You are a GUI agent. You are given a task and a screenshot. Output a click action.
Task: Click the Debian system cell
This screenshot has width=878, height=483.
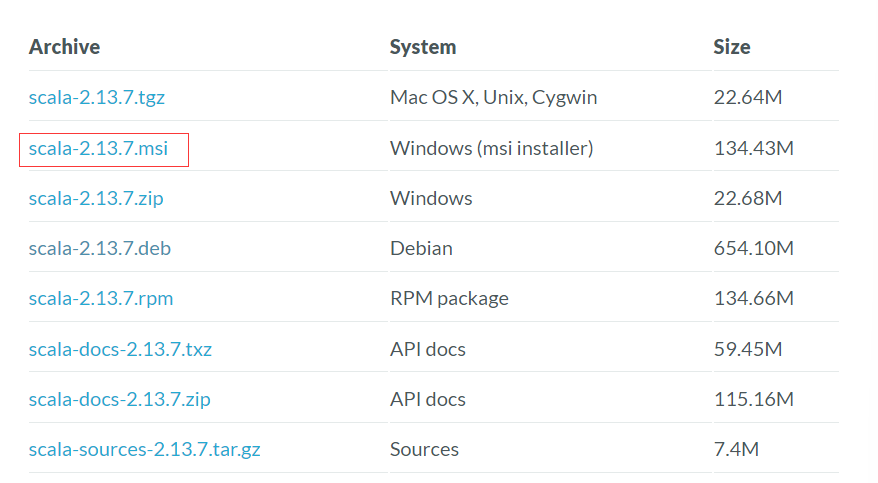point(421,249)
